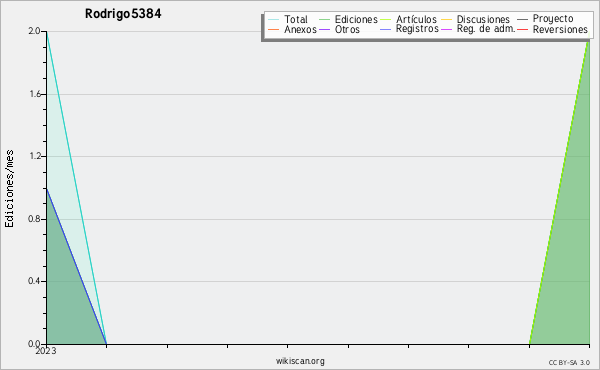Click the 0.0 y-axis value

[x=34, y=344]
